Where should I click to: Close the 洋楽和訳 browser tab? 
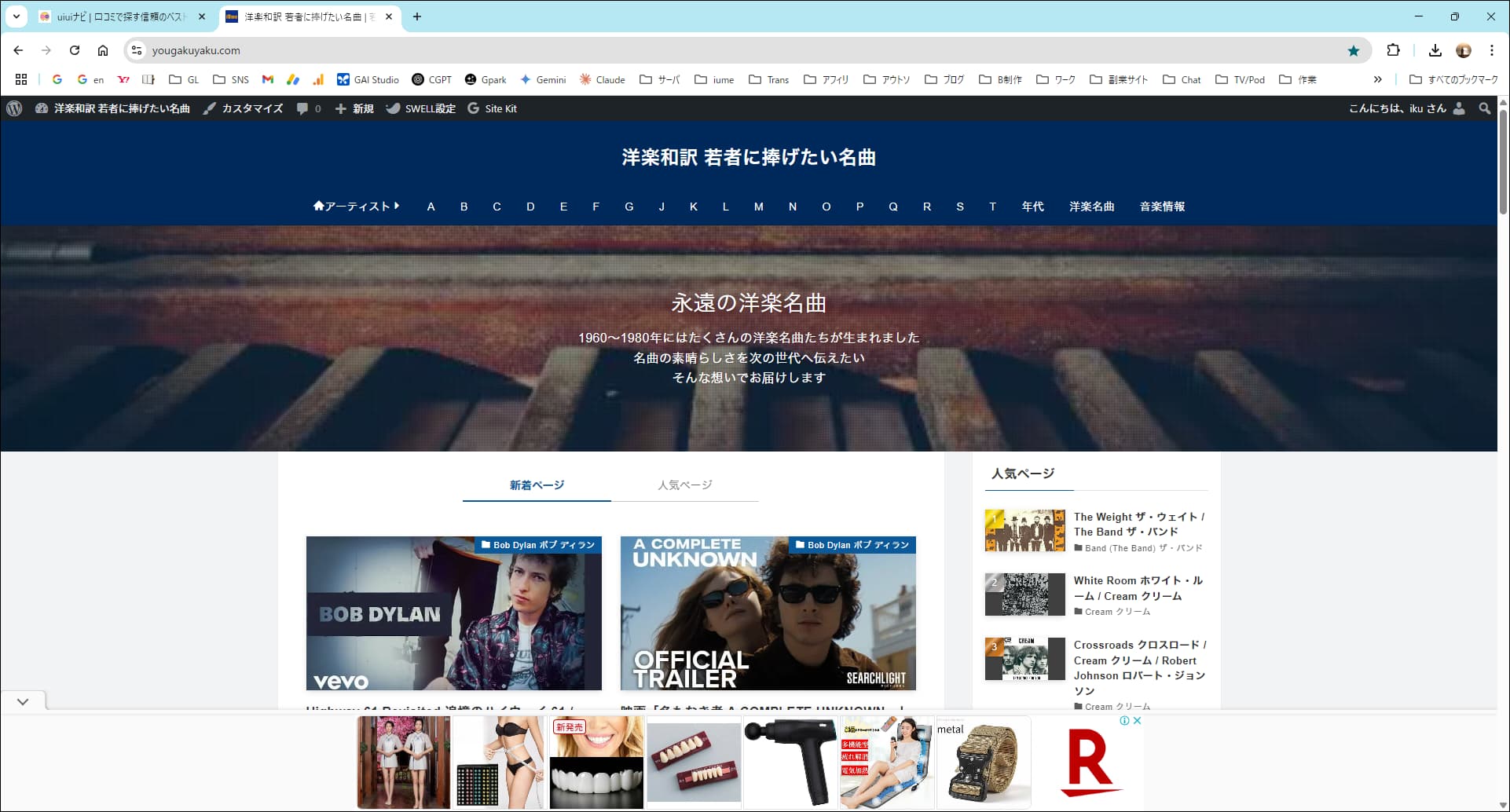click(389, 16)
